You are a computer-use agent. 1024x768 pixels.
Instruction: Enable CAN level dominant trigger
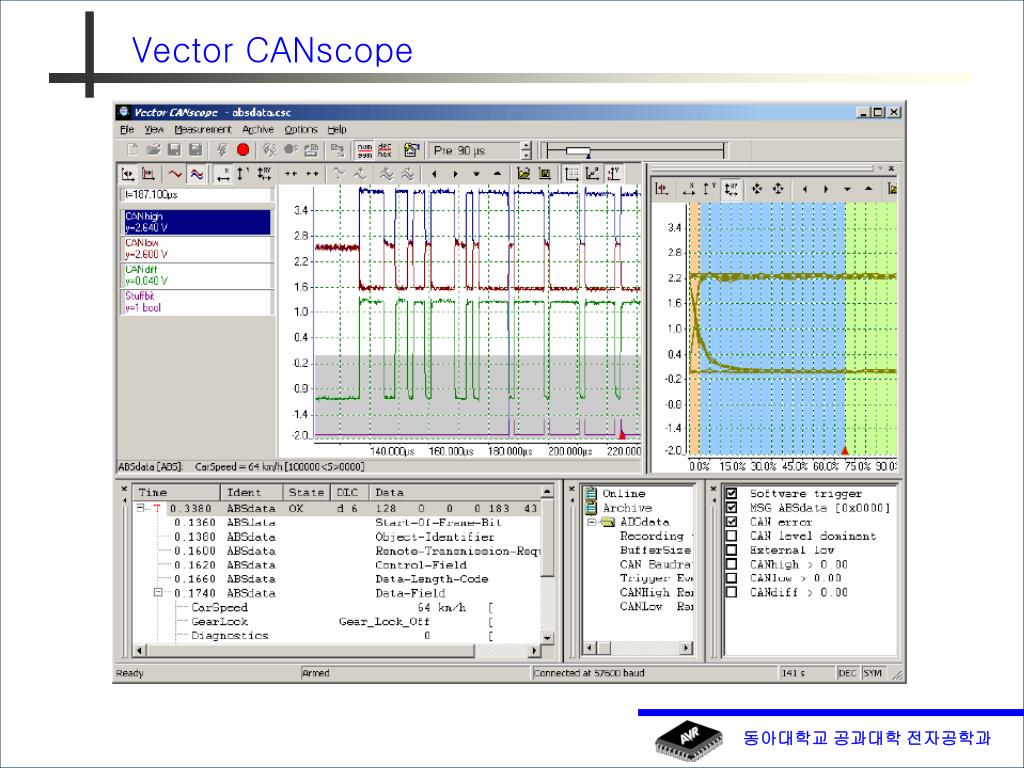pos(731,536)
